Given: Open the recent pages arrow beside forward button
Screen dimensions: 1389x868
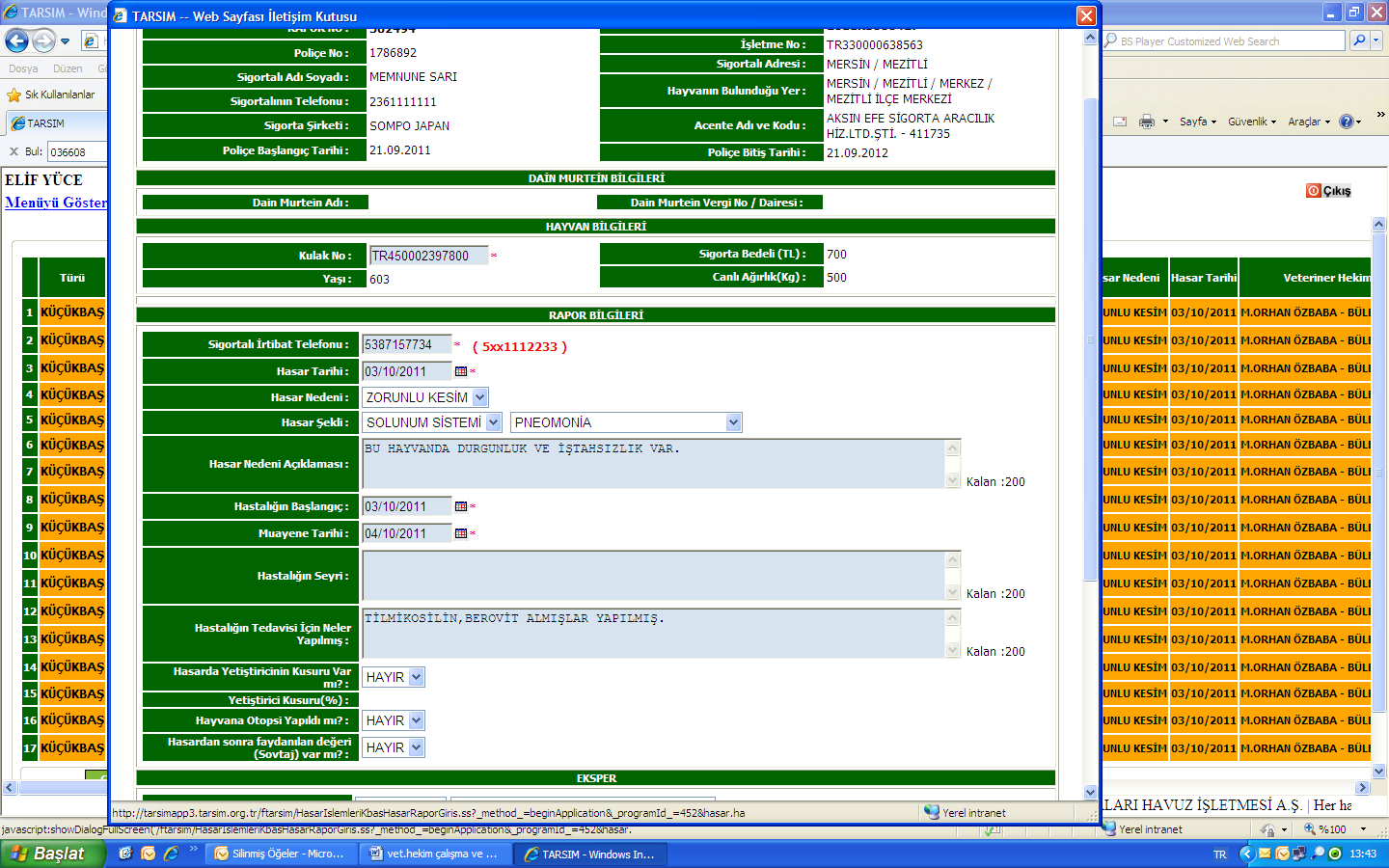Looking at the screenshot, I should pos(65,41).
